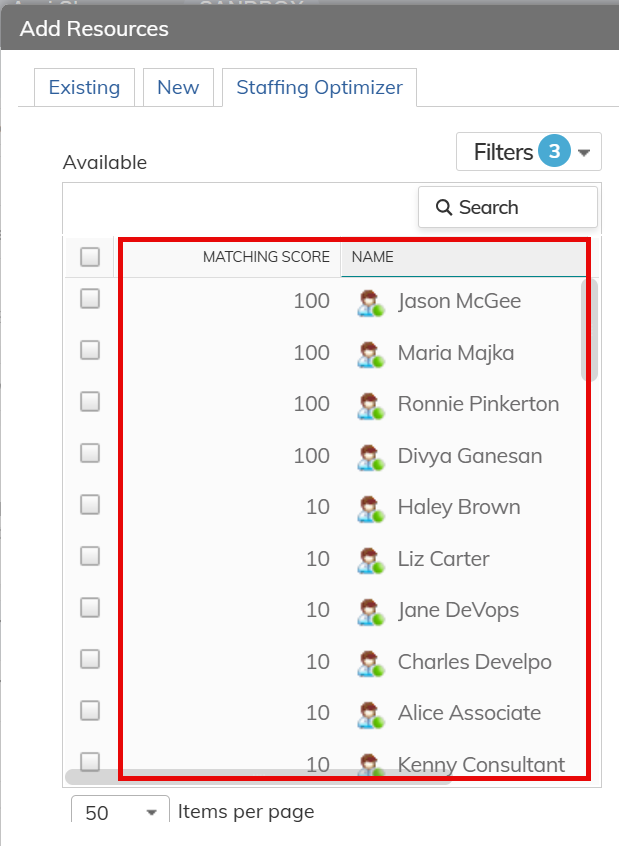The image size is (619, 846).
Task: Click the user icon beside Maria Majka
Action: [x=371, y=354]
